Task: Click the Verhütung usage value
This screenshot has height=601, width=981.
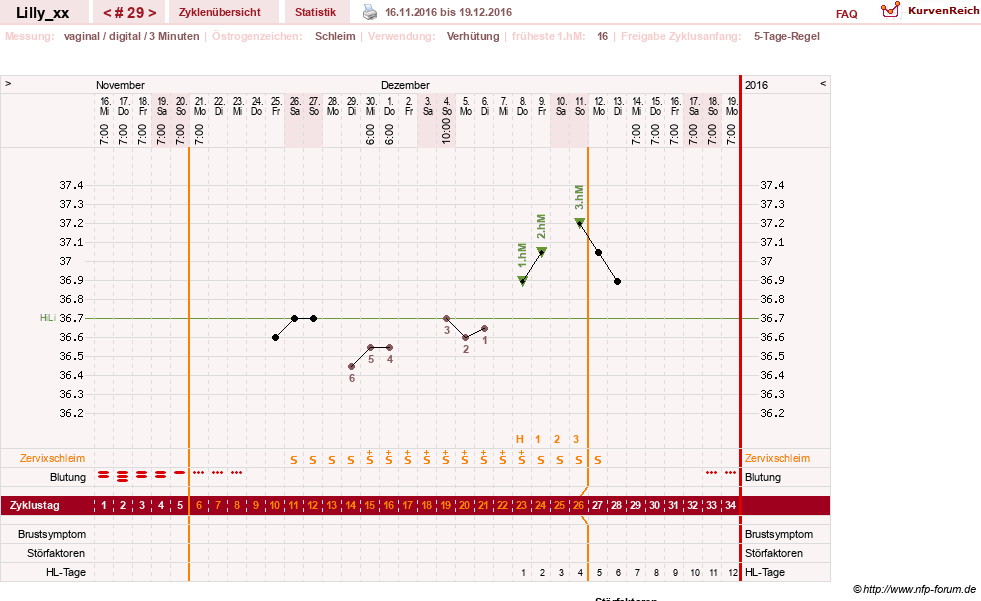Action: [x=473, y=36]
